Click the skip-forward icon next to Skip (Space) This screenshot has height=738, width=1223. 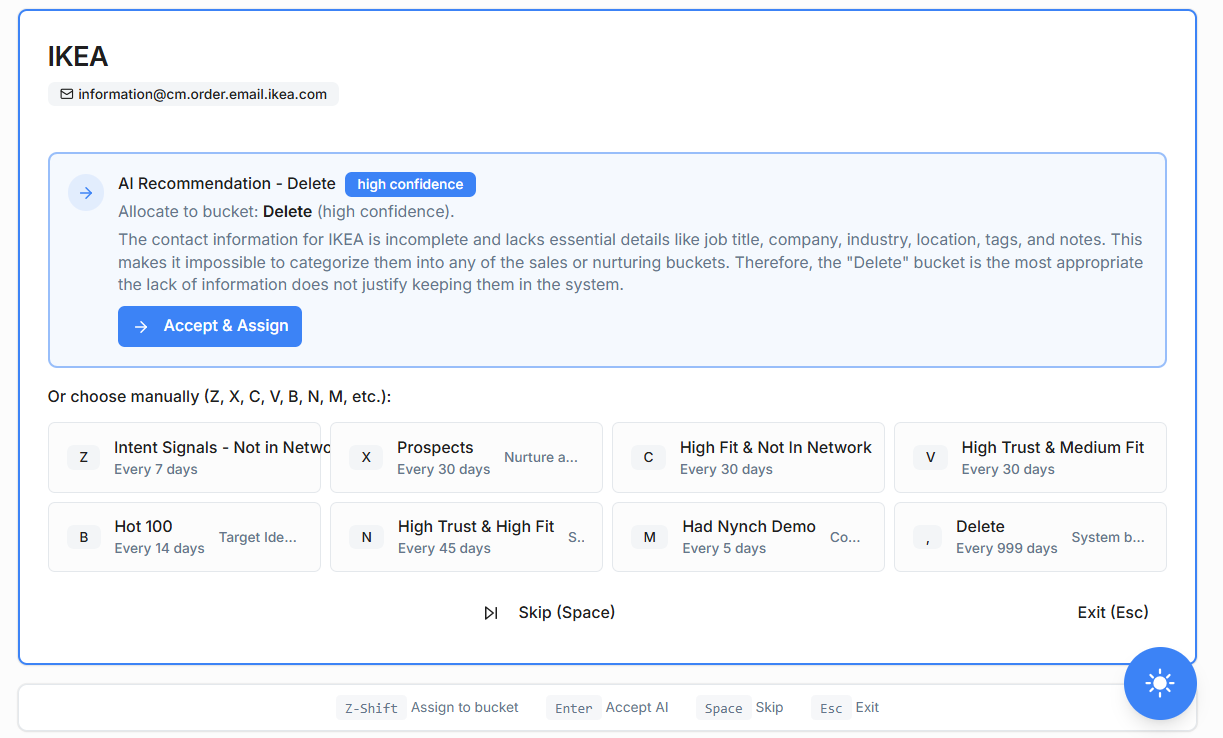coord(491,612)
